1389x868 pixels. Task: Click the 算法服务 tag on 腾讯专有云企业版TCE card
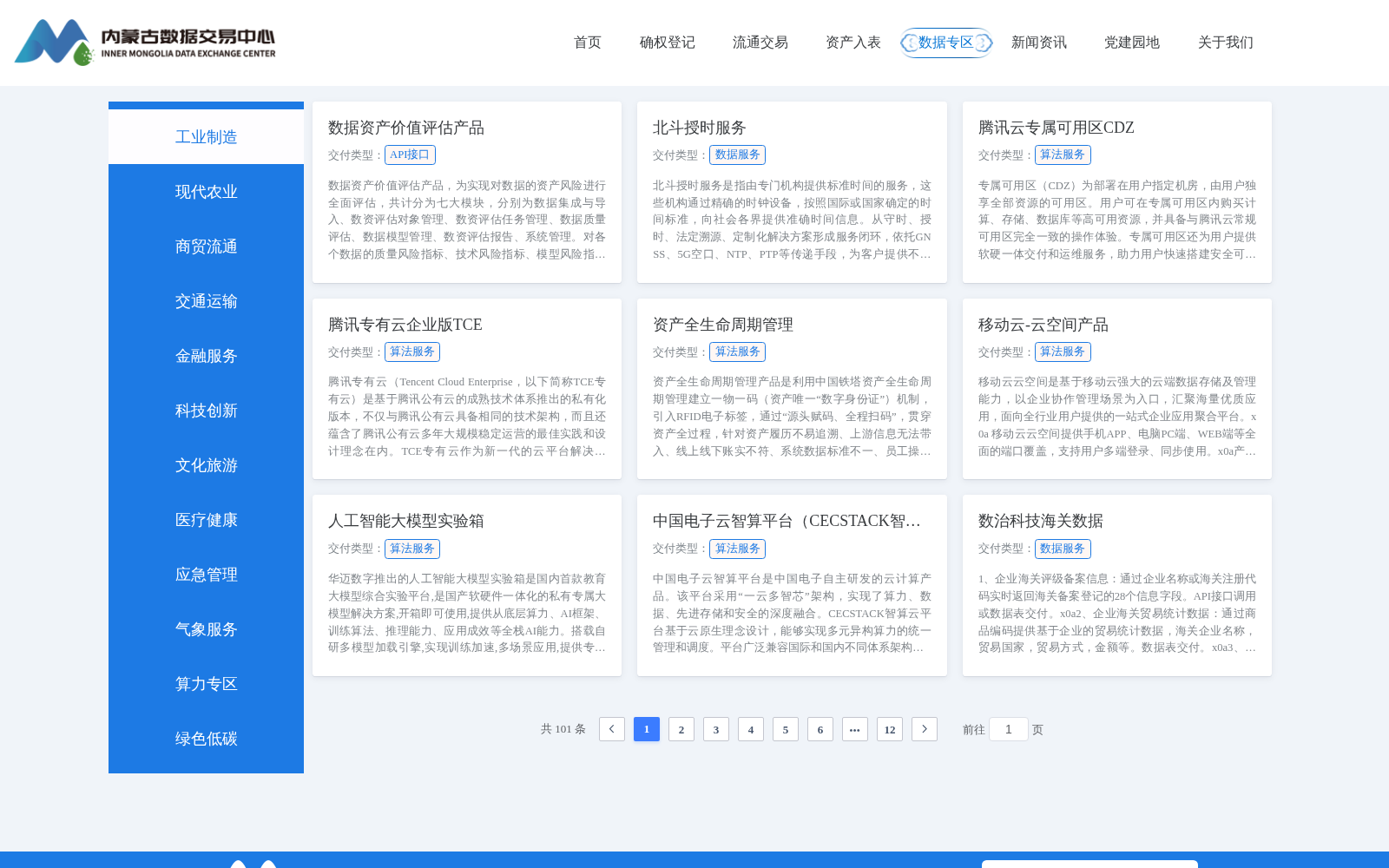[x=412, y=352]
